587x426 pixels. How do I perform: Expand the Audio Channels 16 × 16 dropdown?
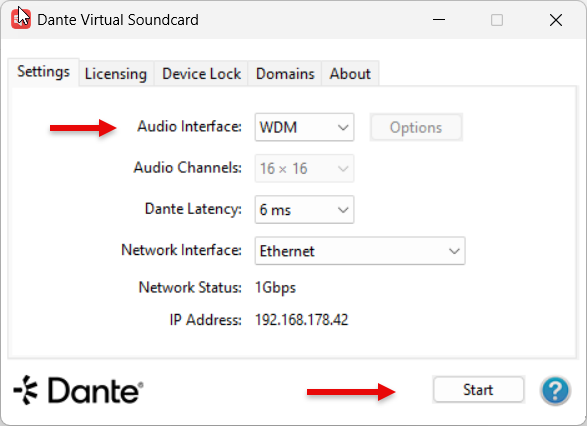(x=304, y=168)
